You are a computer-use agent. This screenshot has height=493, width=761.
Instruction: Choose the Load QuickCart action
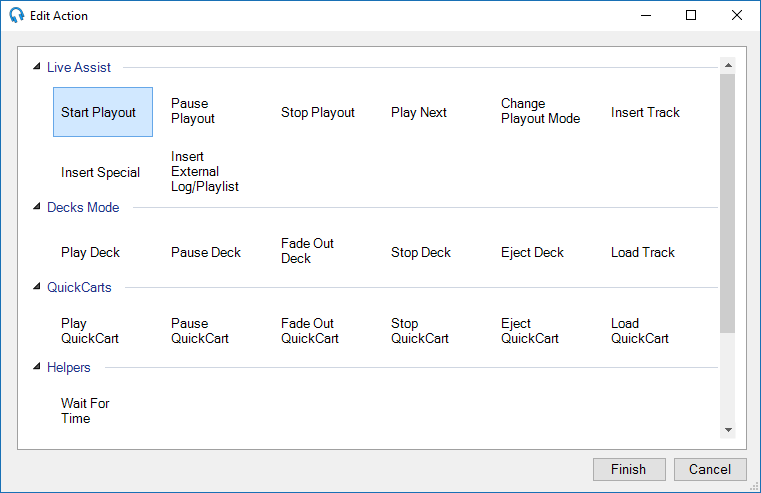click(640, 331)
